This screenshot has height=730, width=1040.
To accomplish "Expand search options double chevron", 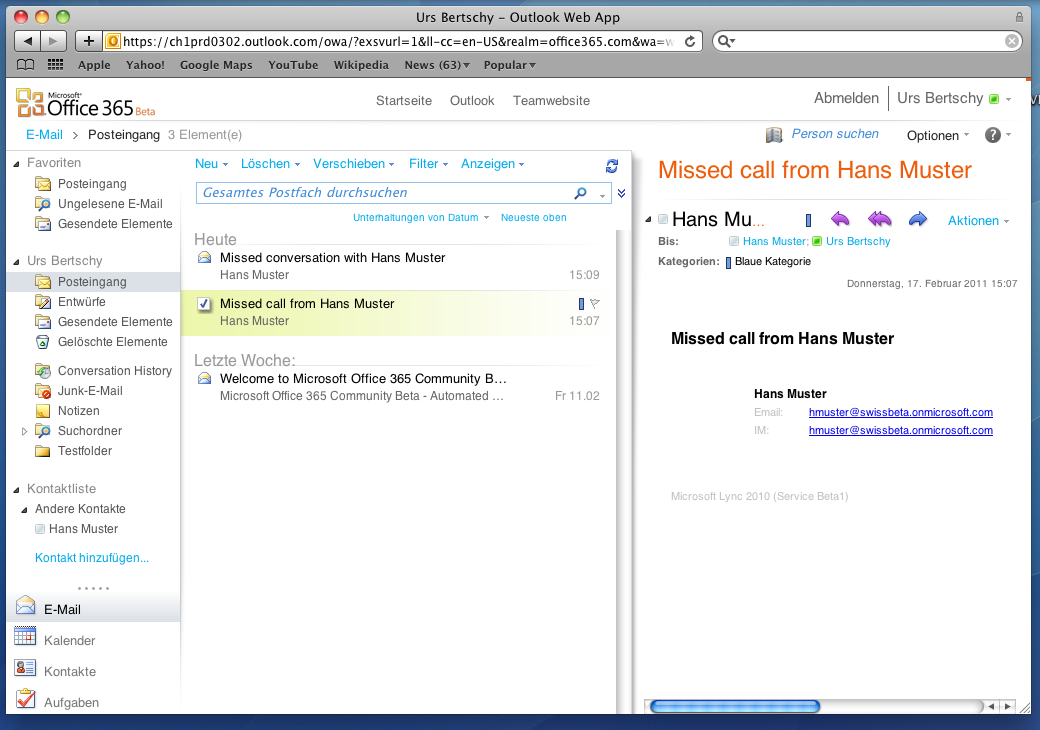I will (621, 193).
